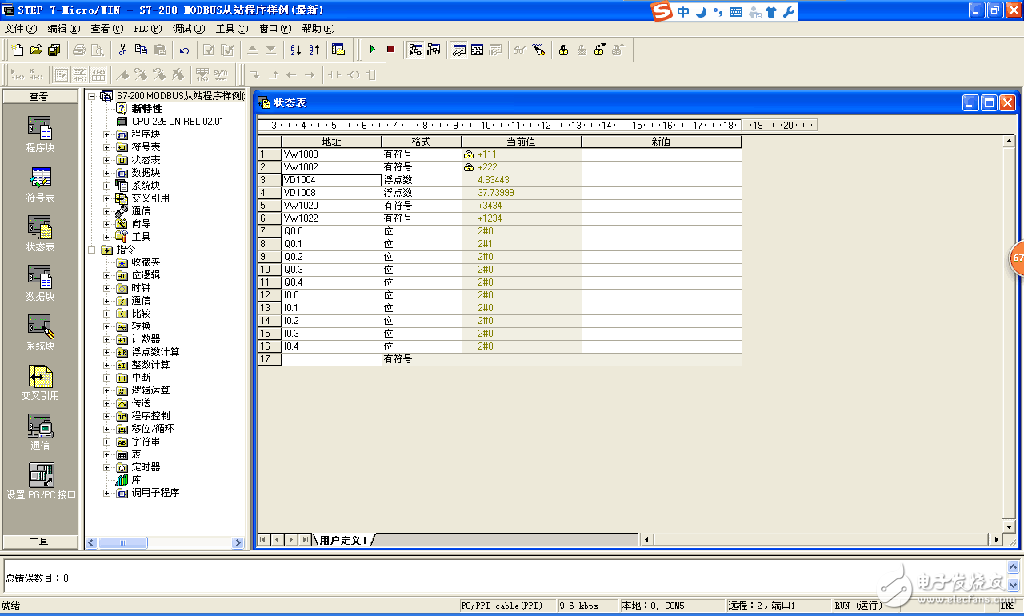This screenshot has height=616, width=1024.
Task: Expand the 定时器 instruction folder
Action: click(x=108, y=467)
